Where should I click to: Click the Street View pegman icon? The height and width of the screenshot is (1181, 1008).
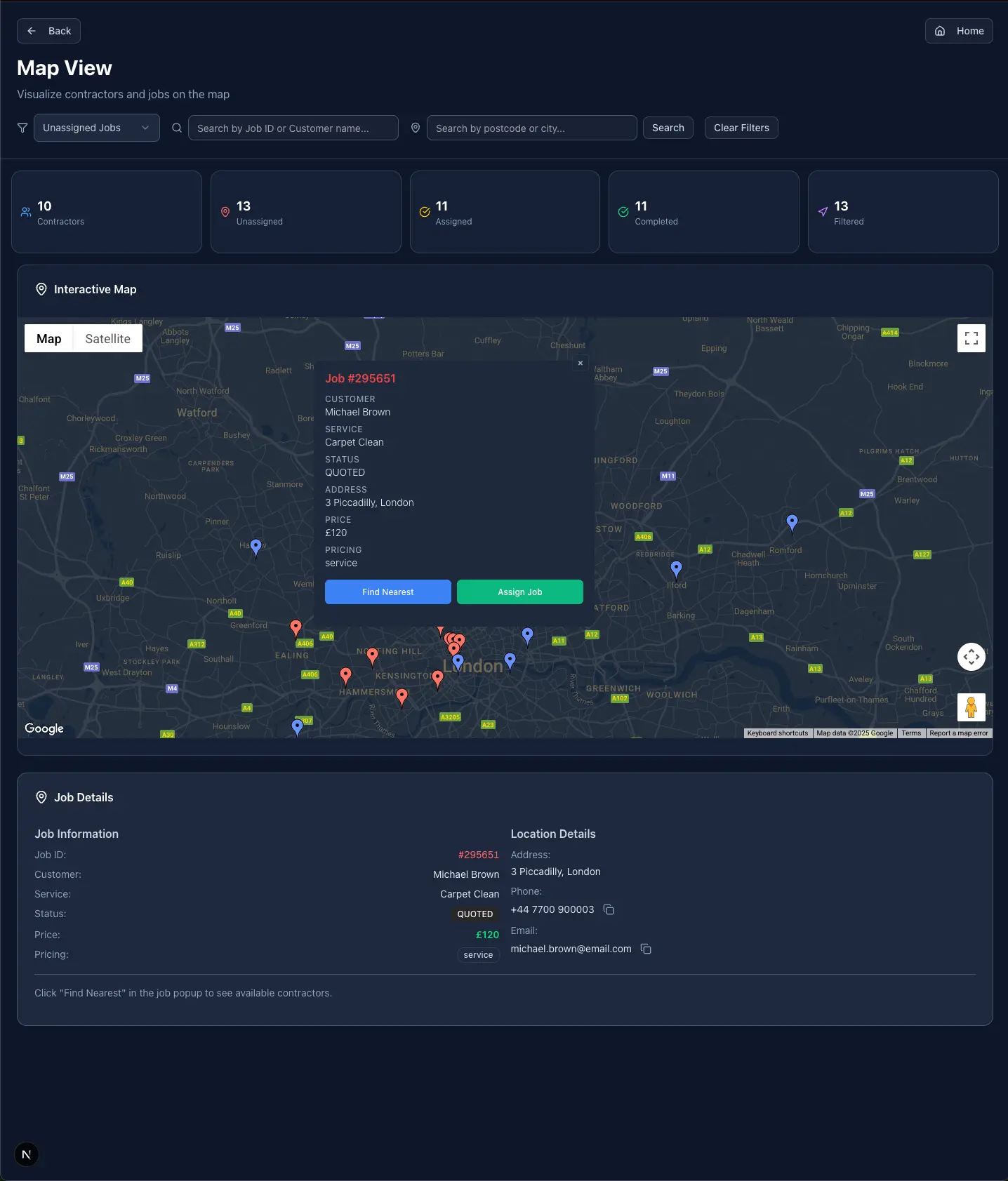coord(971,707)
